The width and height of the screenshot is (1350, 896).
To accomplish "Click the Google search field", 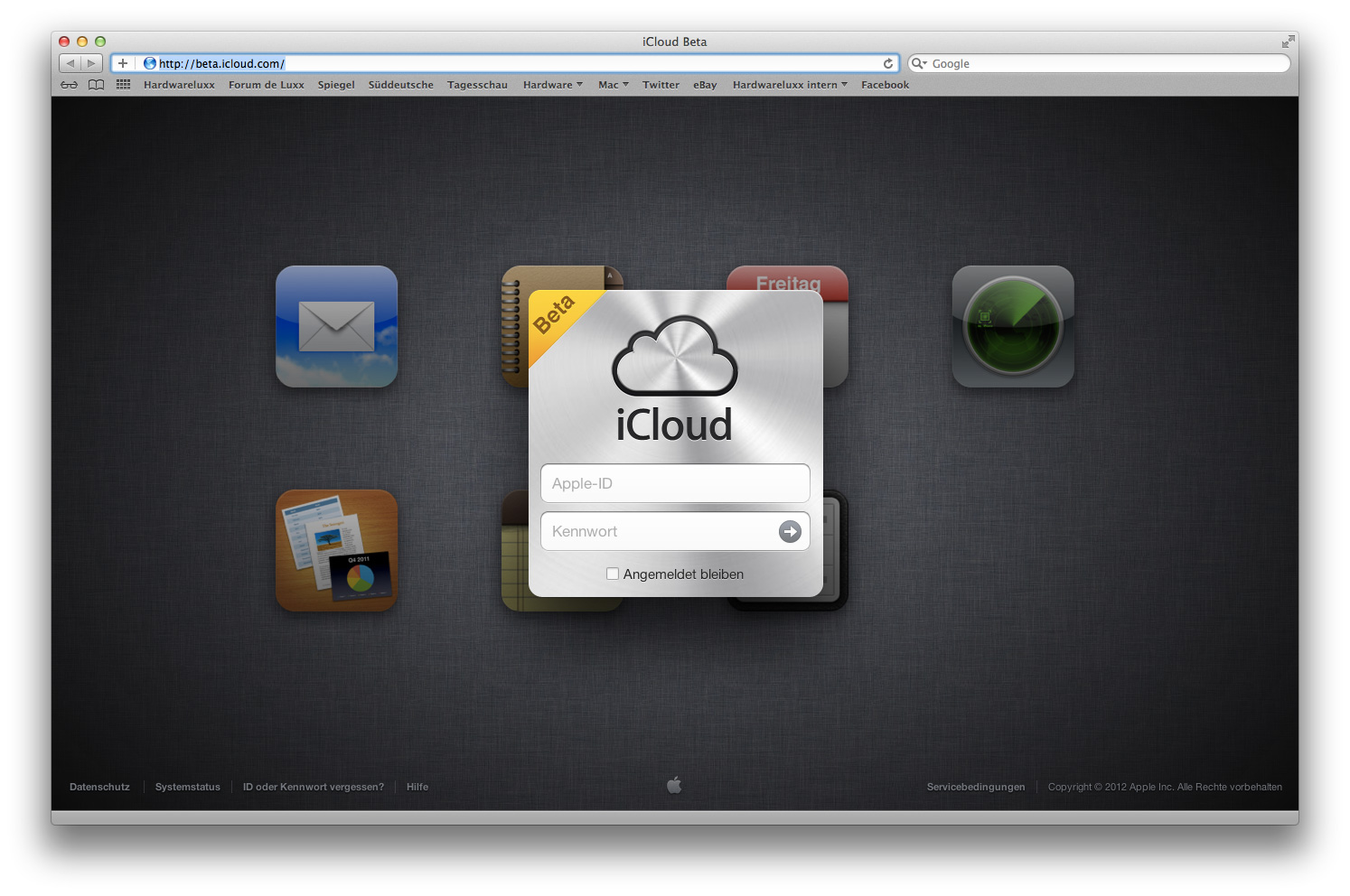I will pyautogui.click(x=1099, y=63).
